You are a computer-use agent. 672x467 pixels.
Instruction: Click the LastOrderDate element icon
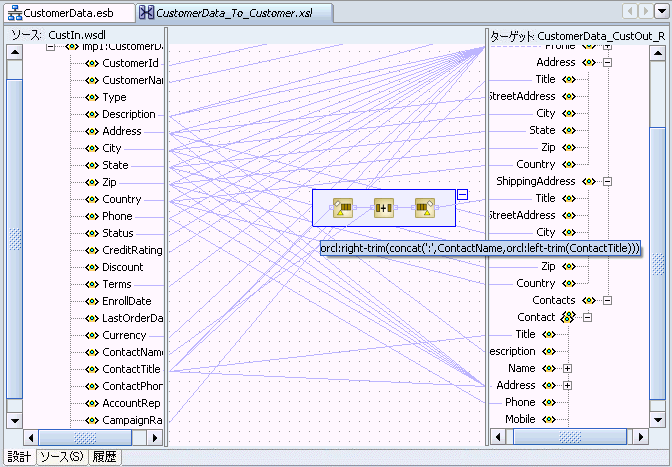(x=92, y=318)
